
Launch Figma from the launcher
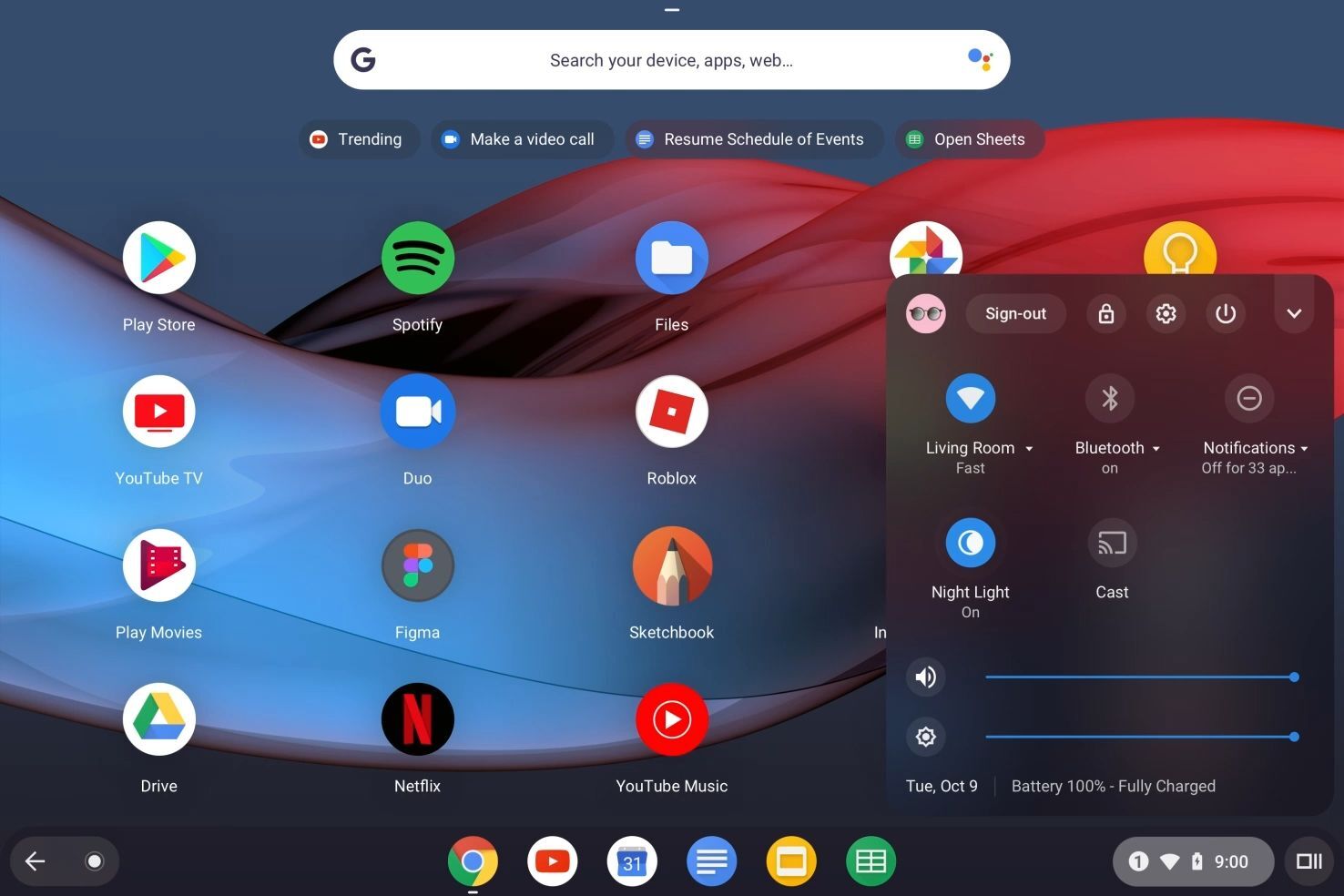click(417, 565)
